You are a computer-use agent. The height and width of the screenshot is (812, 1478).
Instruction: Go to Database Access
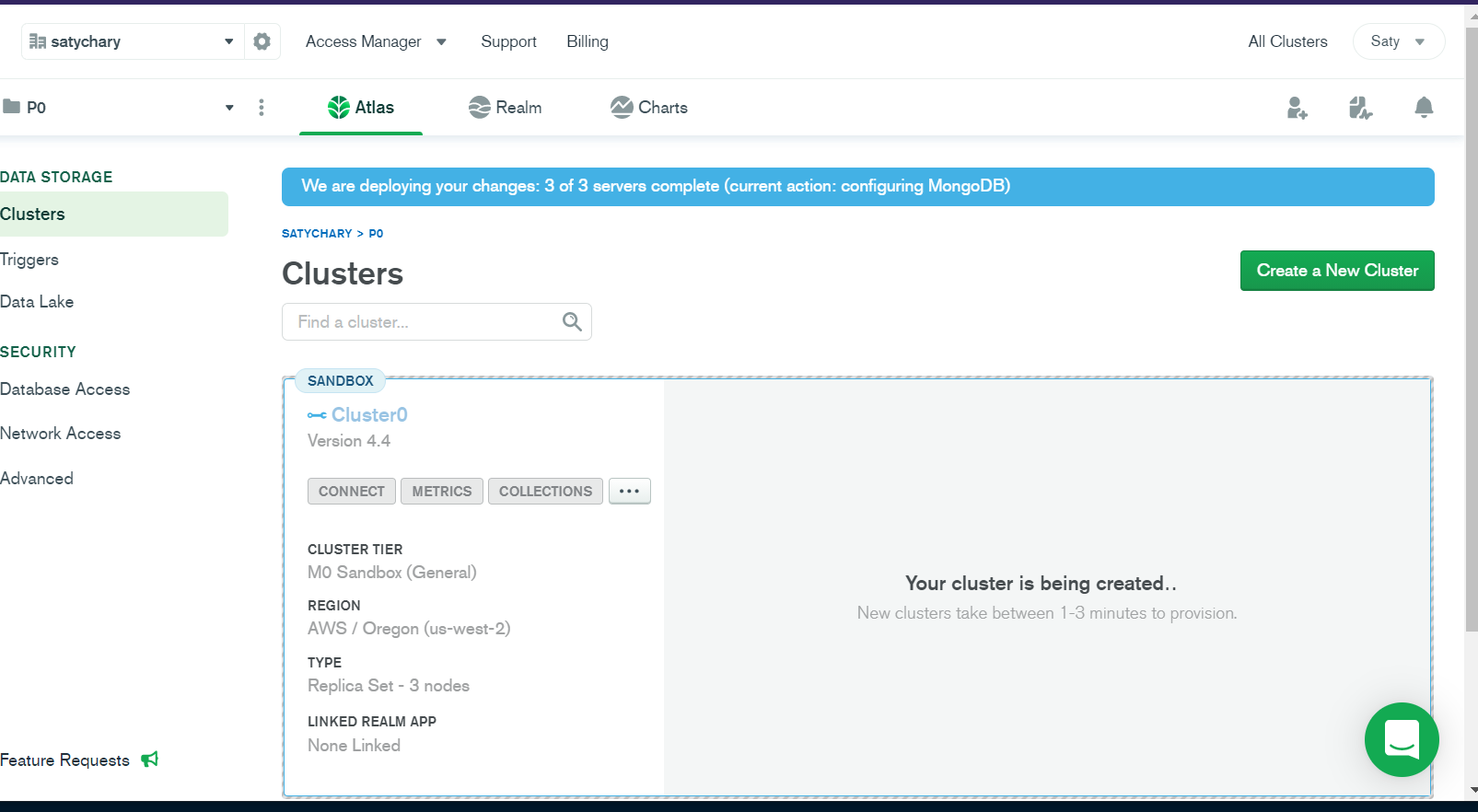(x=64, y=389)
